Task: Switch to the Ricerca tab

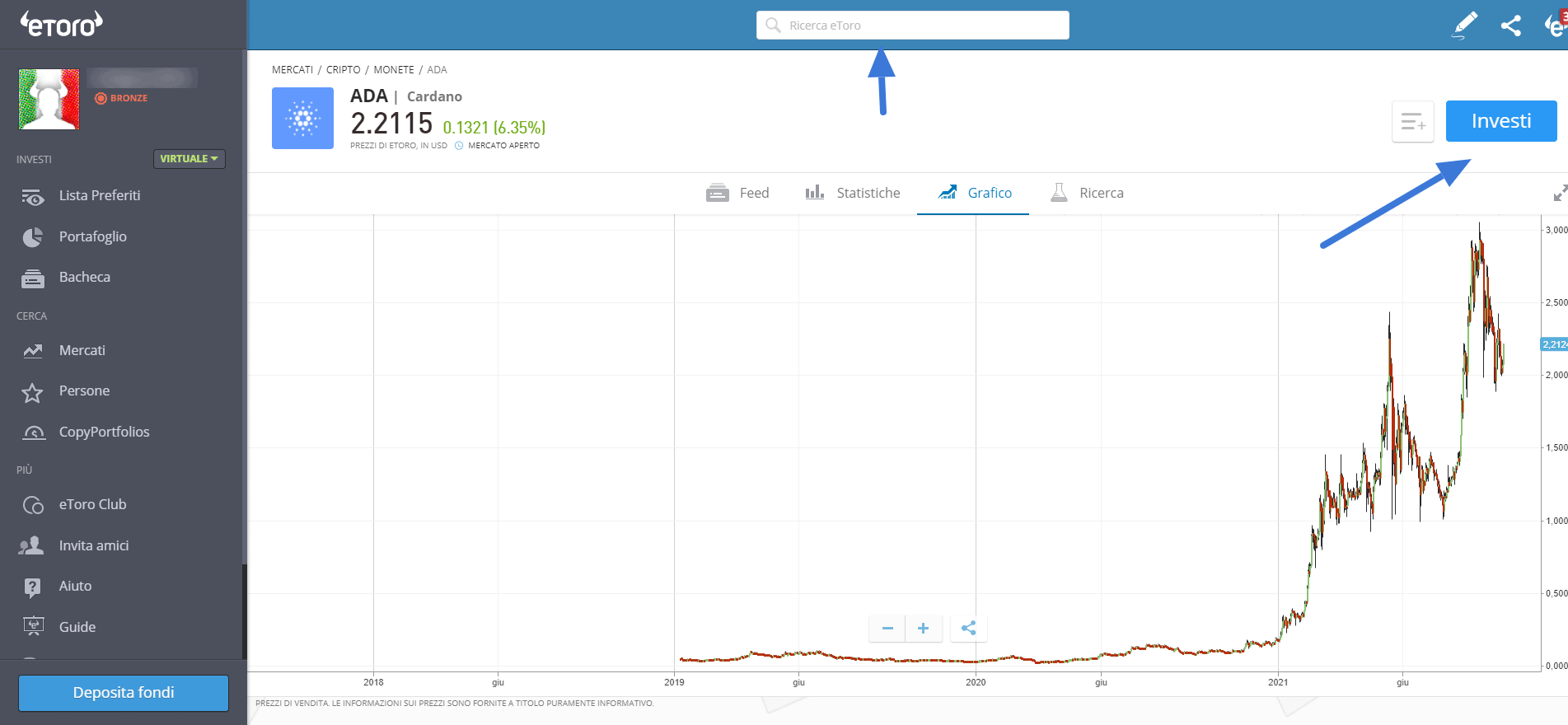Action: [1087, 193]
